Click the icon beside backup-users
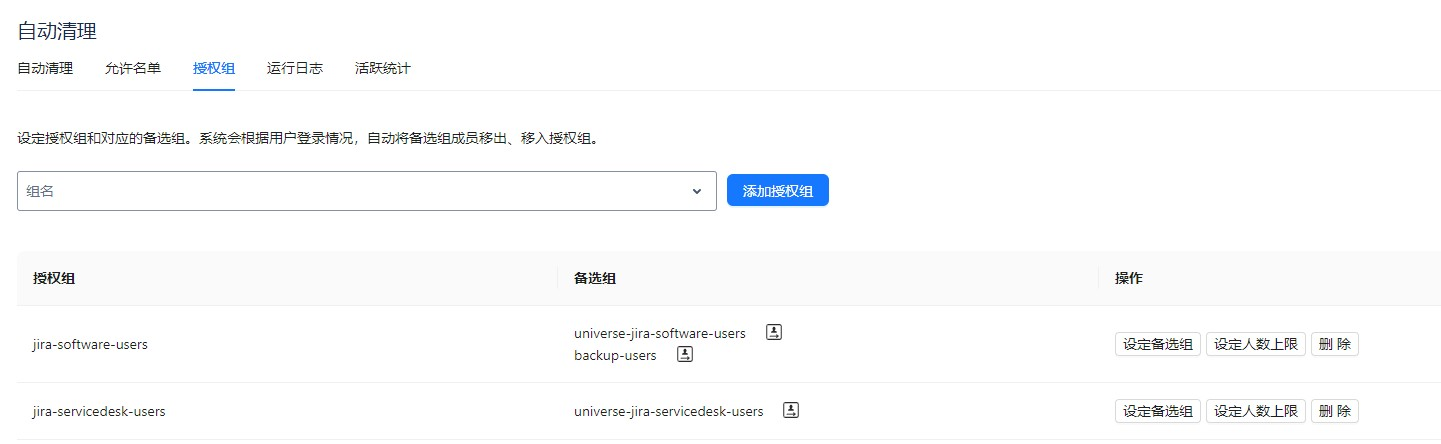 pos(685,355)
